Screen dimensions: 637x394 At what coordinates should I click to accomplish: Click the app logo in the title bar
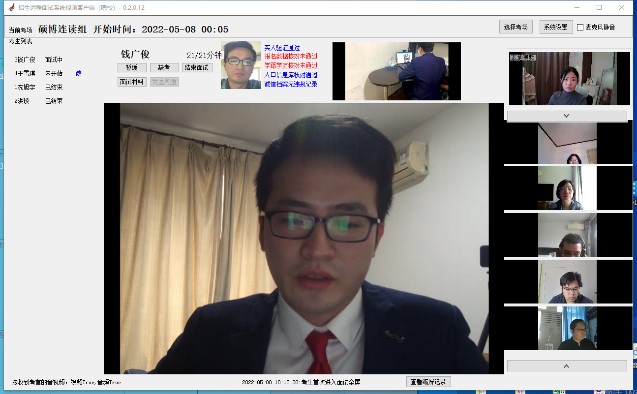point(11,7)
